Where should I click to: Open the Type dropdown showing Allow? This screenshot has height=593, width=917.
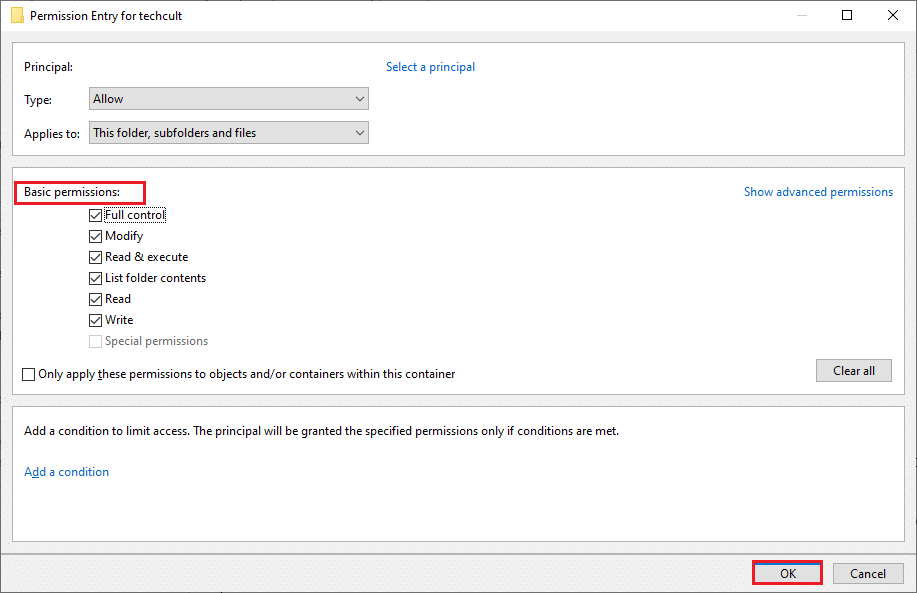point(229,99)
